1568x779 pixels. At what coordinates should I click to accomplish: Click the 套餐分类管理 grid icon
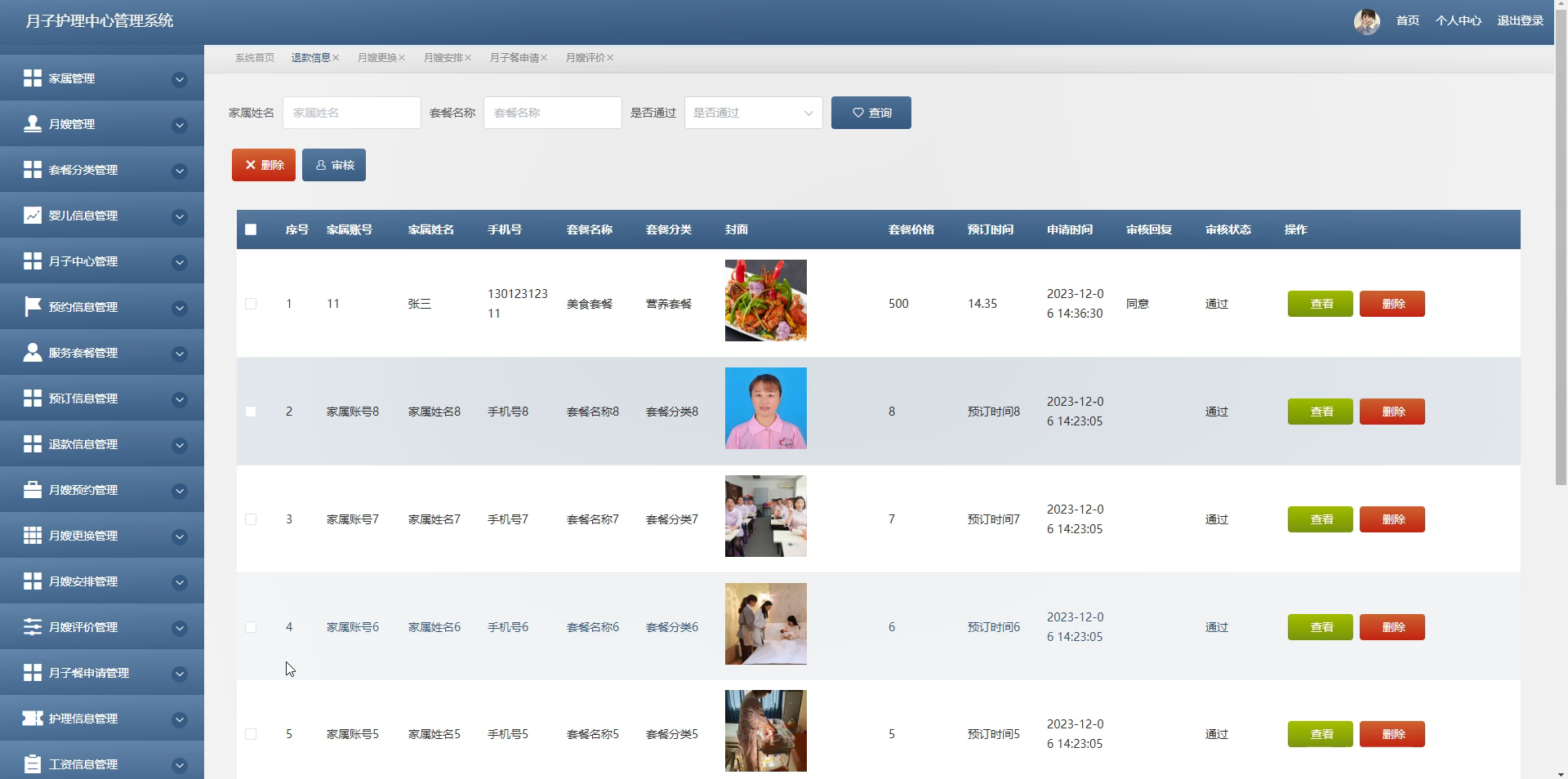33,170
